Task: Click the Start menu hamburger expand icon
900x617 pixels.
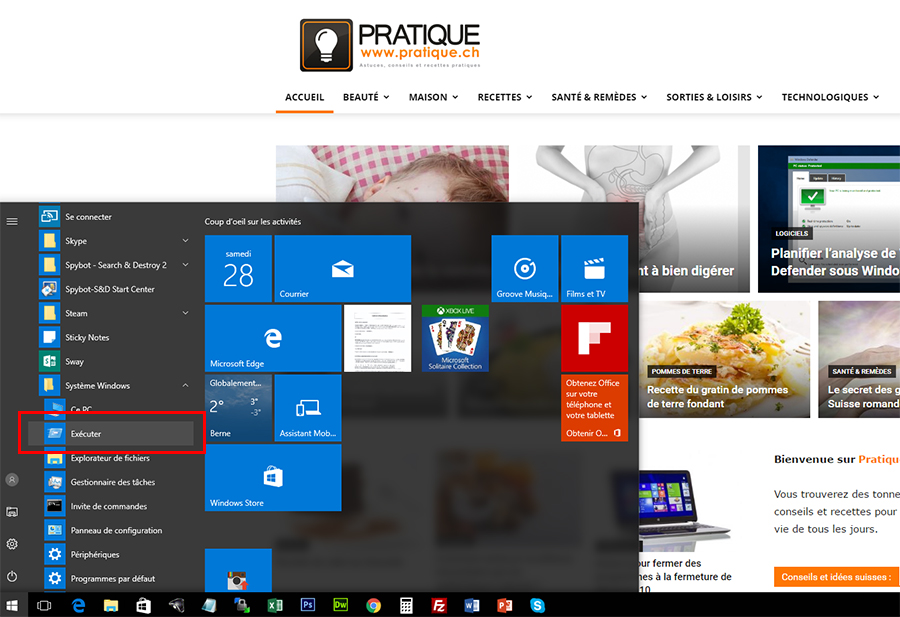Action: pos(12,222)
